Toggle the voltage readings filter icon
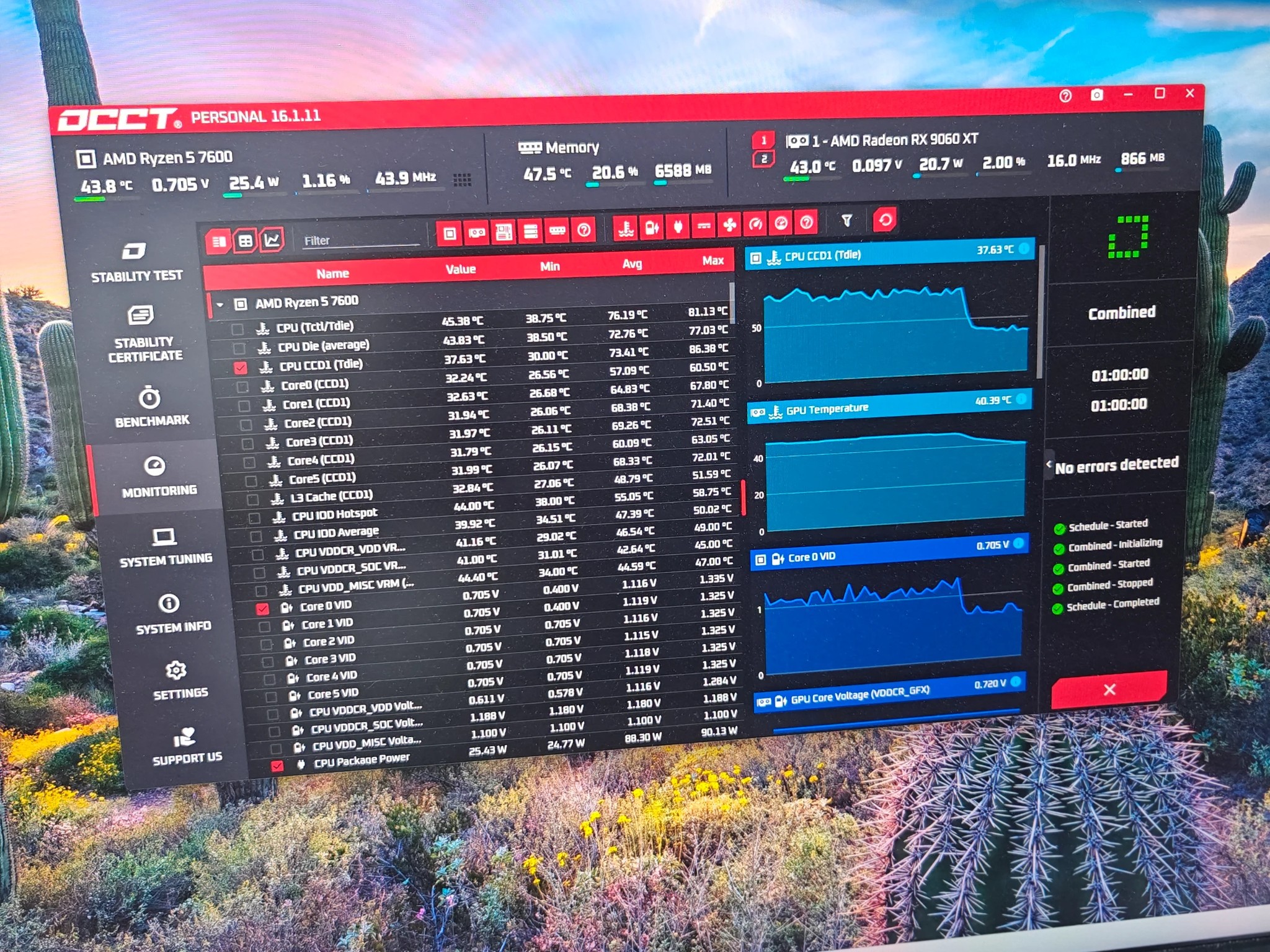Viewport: 1270px width, 952px height. click(x=652, y=227)
